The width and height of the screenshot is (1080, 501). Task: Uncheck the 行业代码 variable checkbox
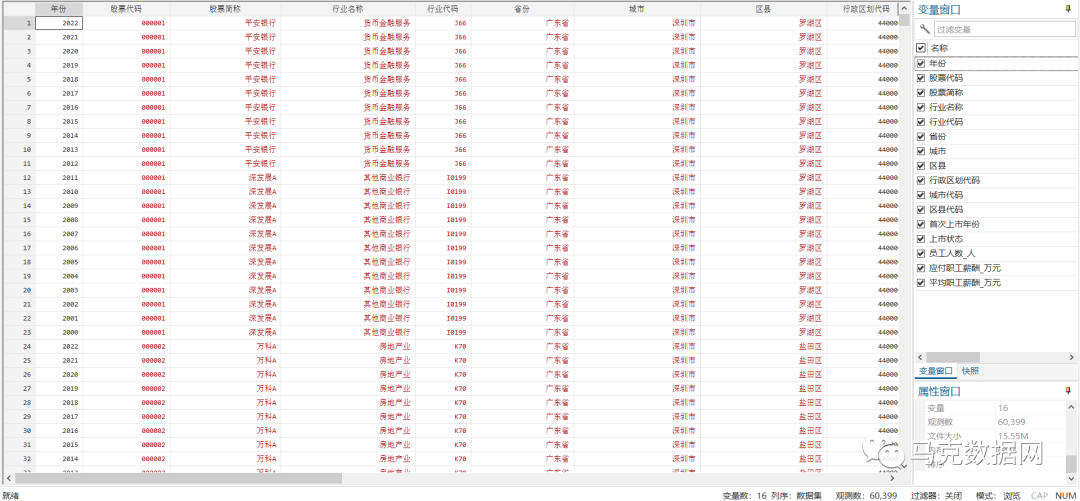click(x=921, y=121)
